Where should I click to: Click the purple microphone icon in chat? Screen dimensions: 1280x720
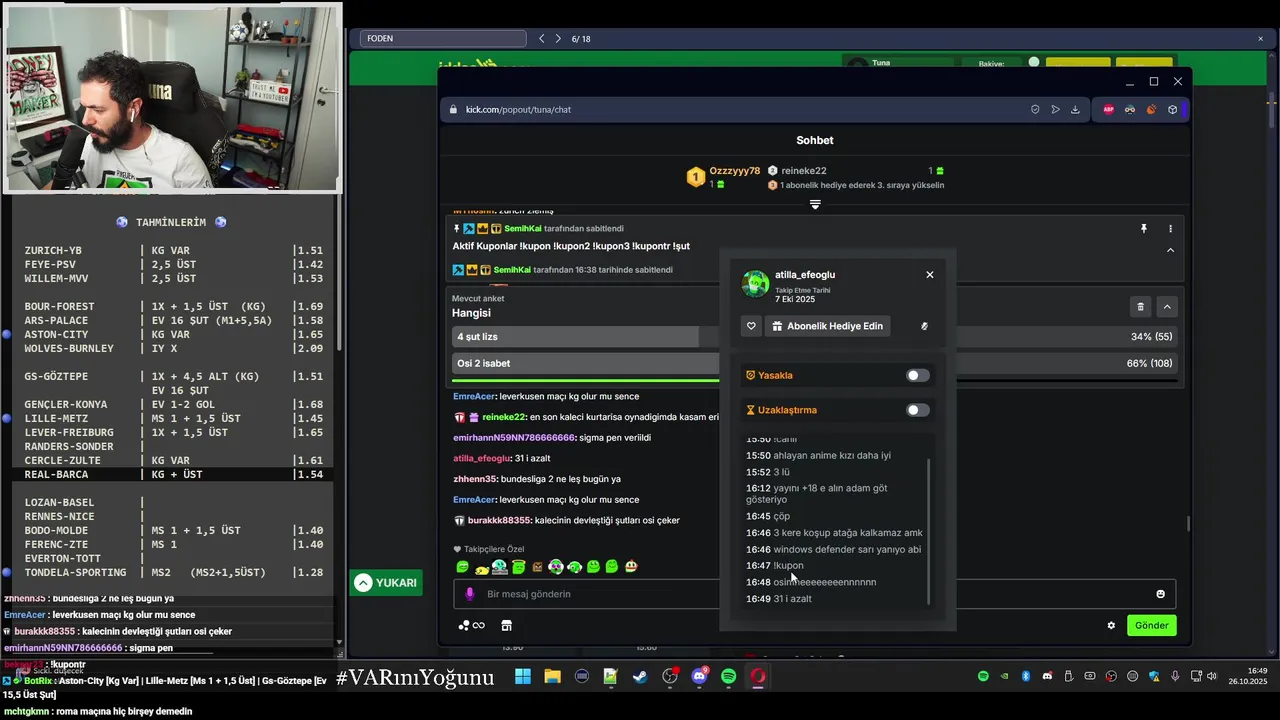coord(470,594)
